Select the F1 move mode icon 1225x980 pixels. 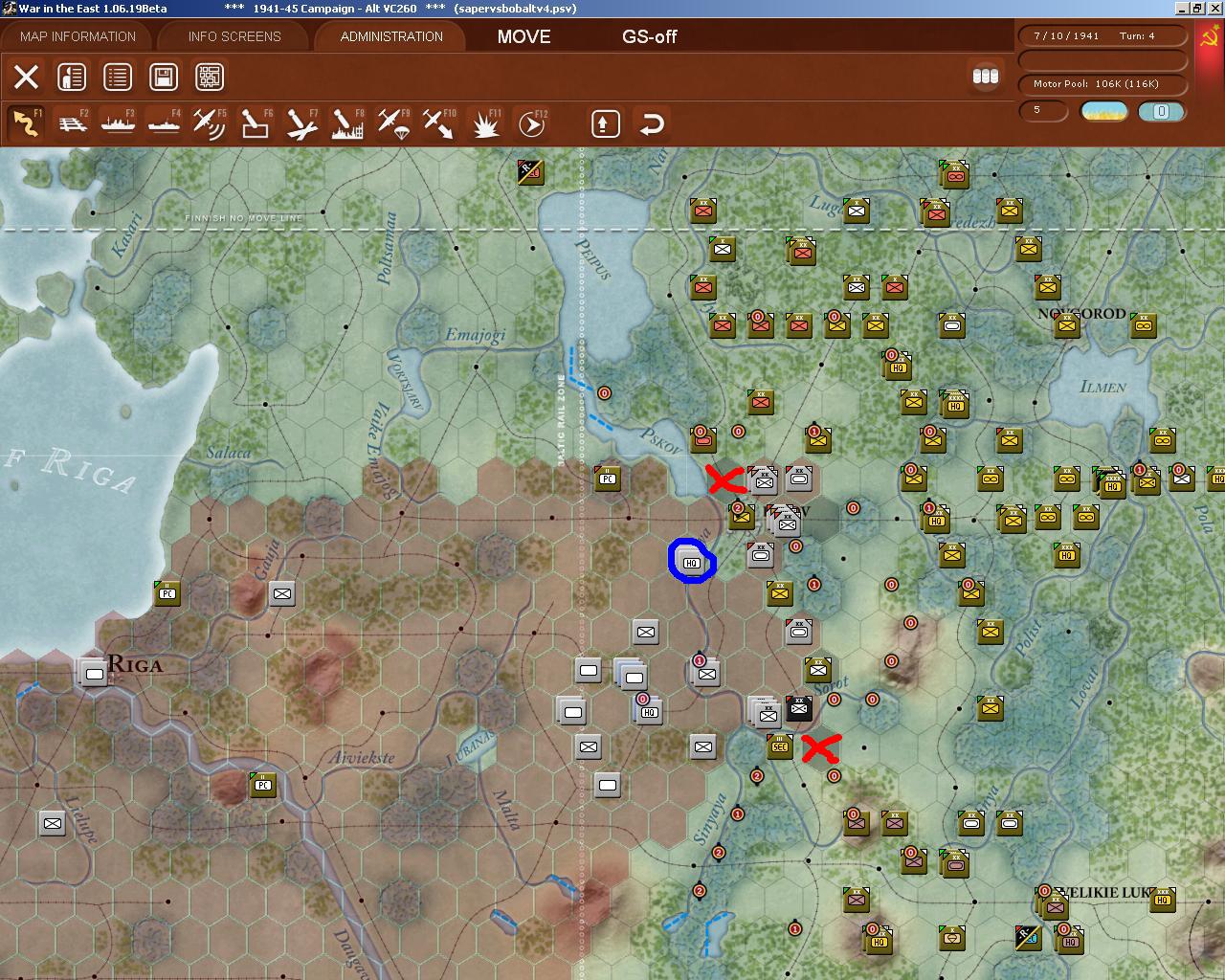(27, 123)
